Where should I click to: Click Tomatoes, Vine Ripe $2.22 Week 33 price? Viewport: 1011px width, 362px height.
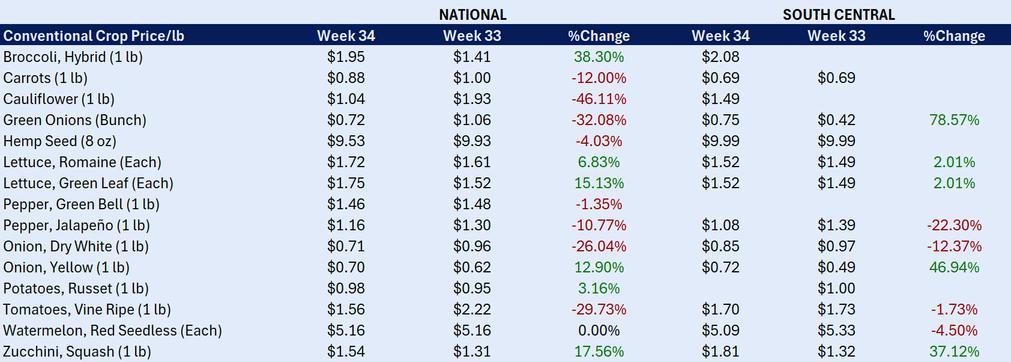471,309
